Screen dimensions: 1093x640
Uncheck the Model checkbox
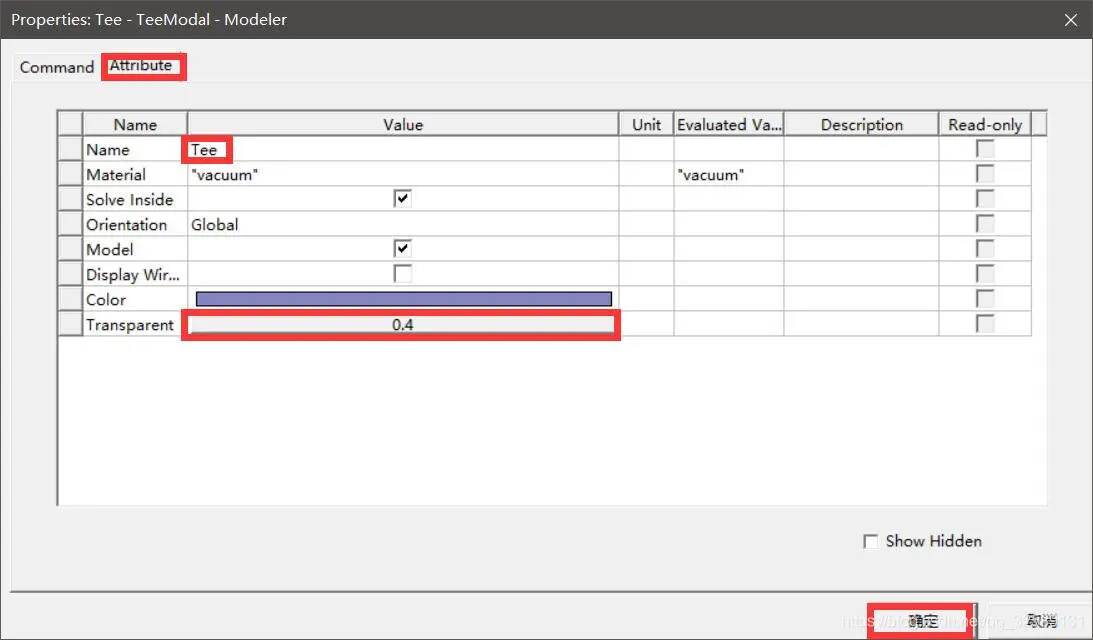tap(402, 249)
